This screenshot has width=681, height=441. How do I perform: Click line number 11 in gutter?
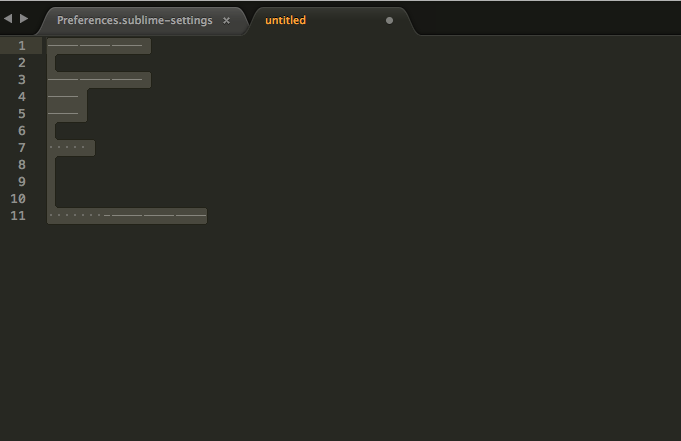pyautogui.click(x=18, y=216)
